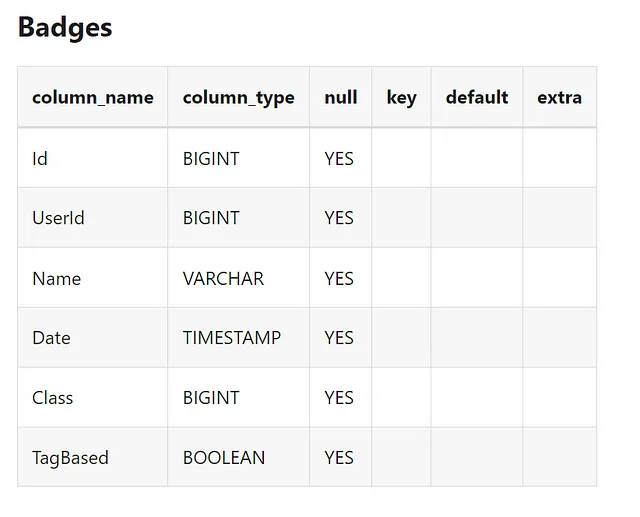Screen dimensions: 640x517
Task: Click the BOOLEAN type cell
Action: (x=238, y=457)
